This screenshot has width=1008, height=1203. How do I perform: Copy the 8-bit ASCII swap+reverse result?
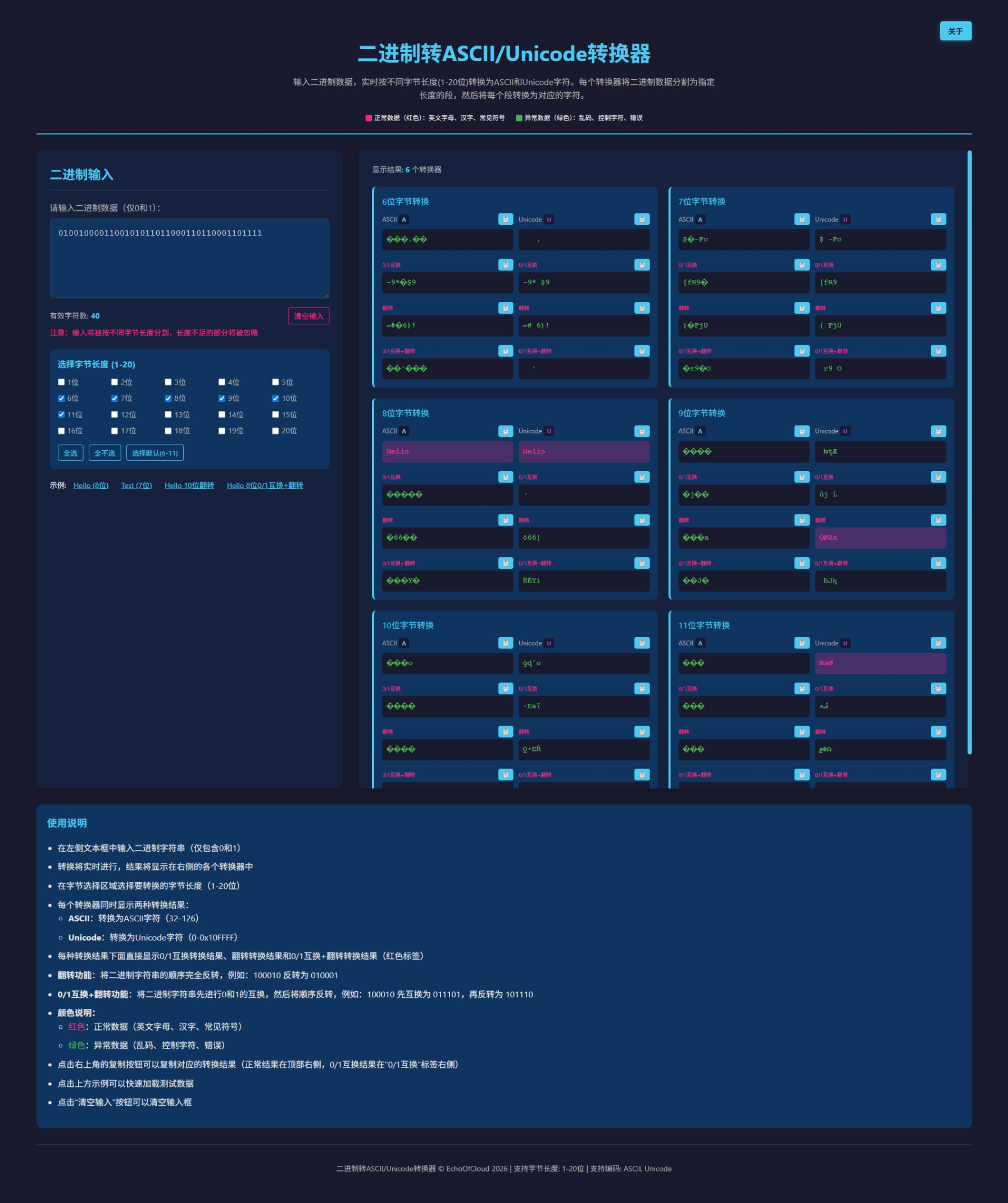coord(505,563)
